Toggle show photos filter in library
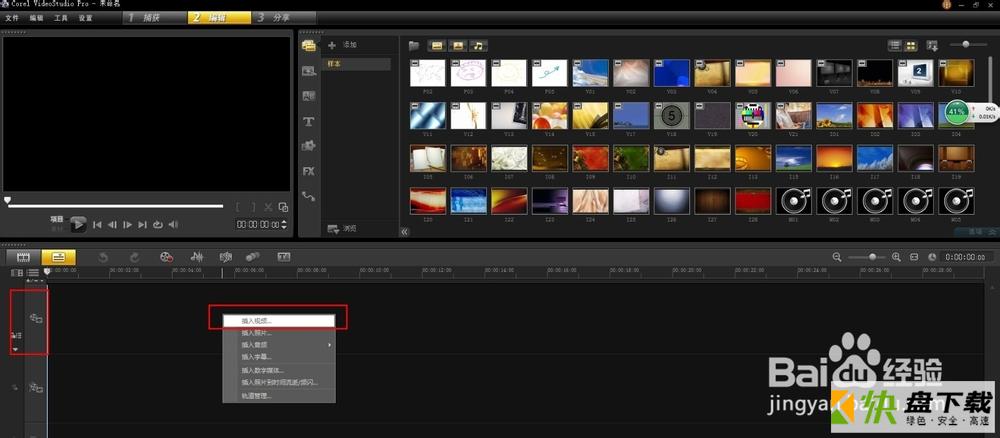This screenshot has width=1000, height=438. pos(457,45)
